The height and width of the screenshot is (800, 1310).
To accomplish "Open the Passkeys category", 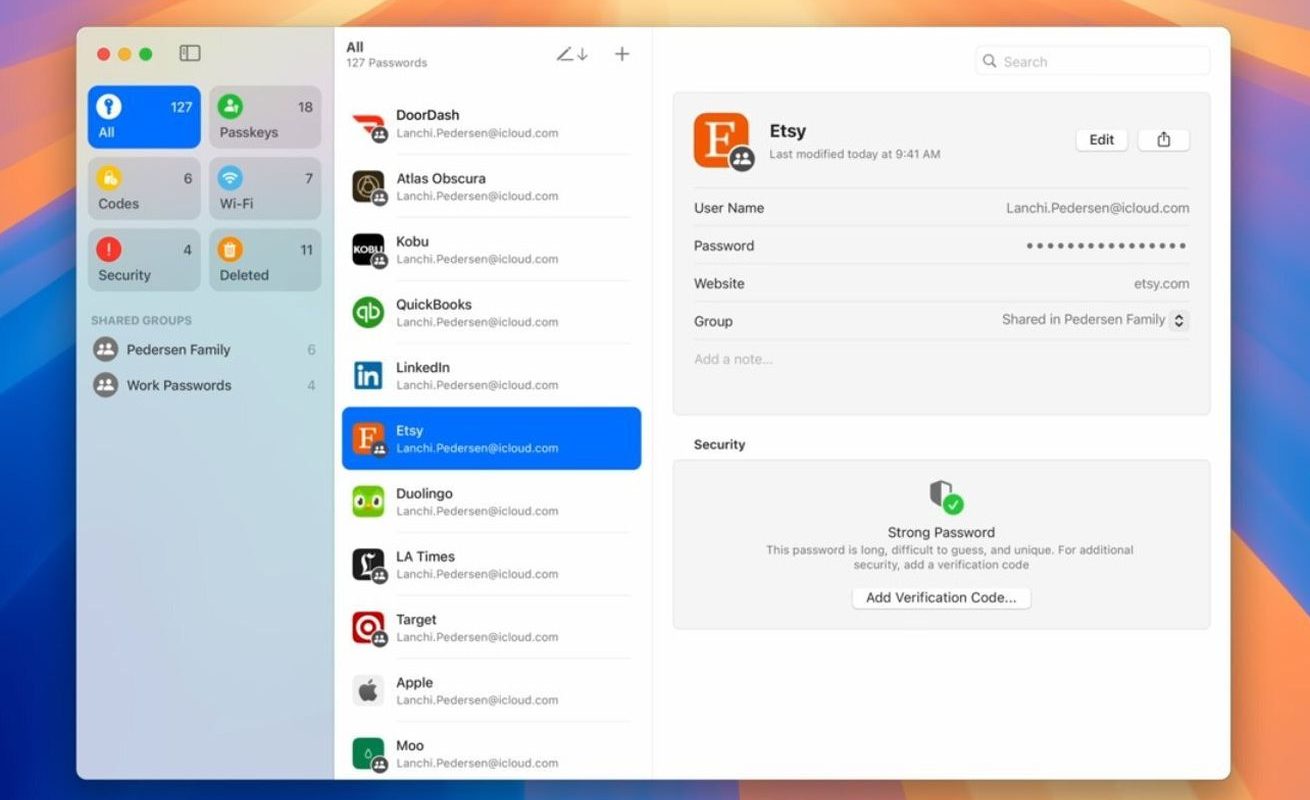I will (x=265, y=117).
